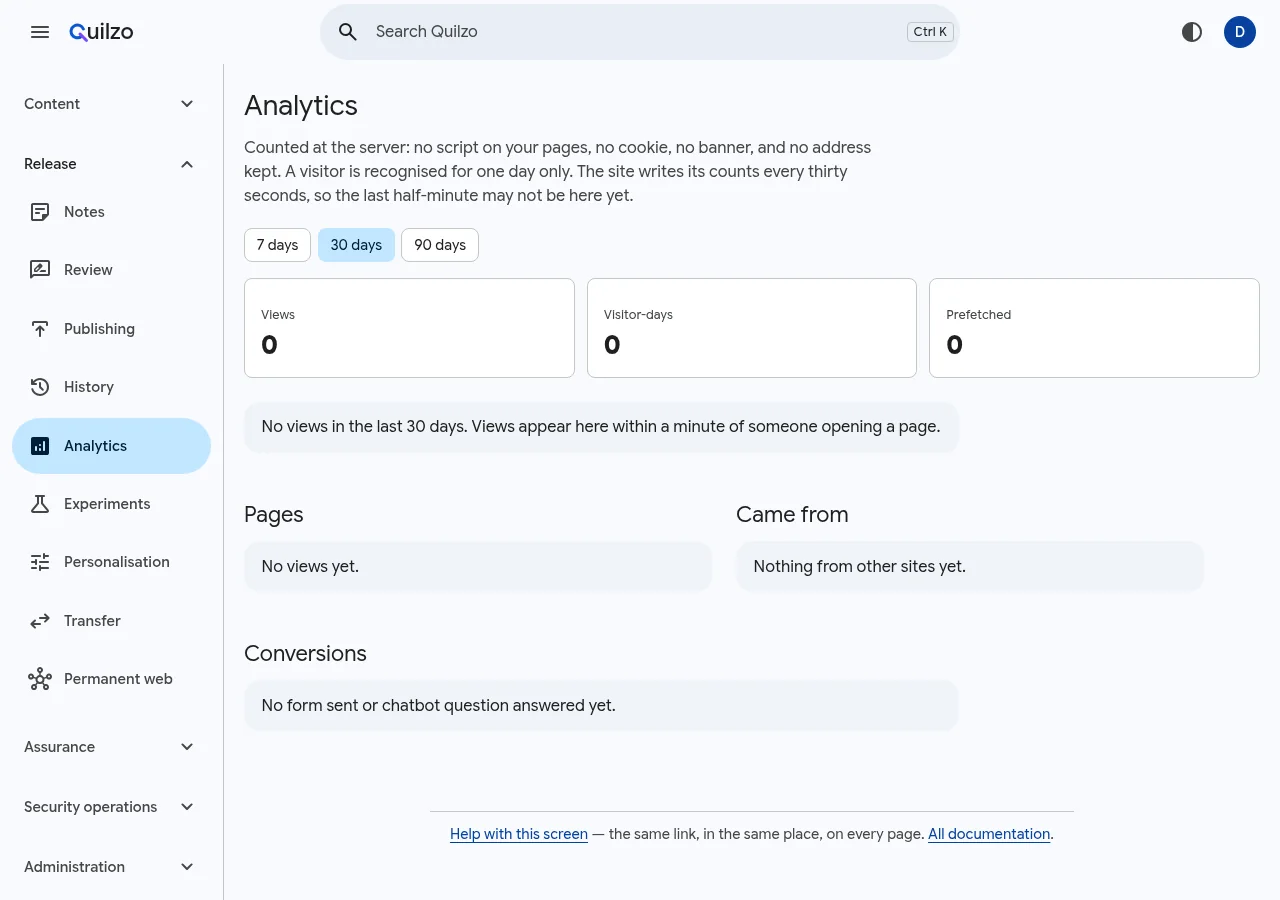The image size is (1280, 900).
Task: Click the Visitor-days count card
Action: tap(752, 328)
